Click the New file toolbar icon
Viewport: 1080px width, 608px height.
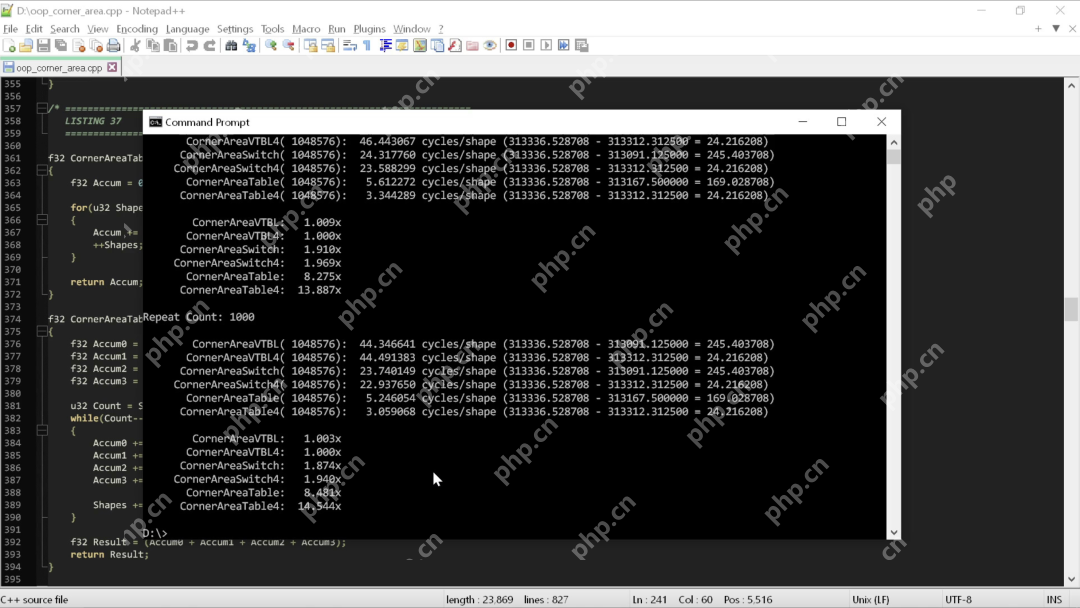click(9, 46)
